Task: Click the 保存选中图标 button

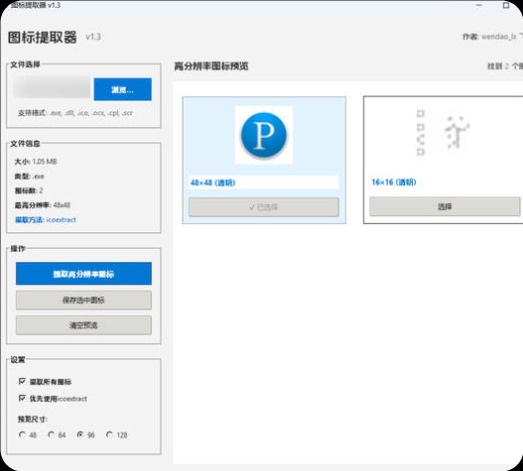Action: 83,300
